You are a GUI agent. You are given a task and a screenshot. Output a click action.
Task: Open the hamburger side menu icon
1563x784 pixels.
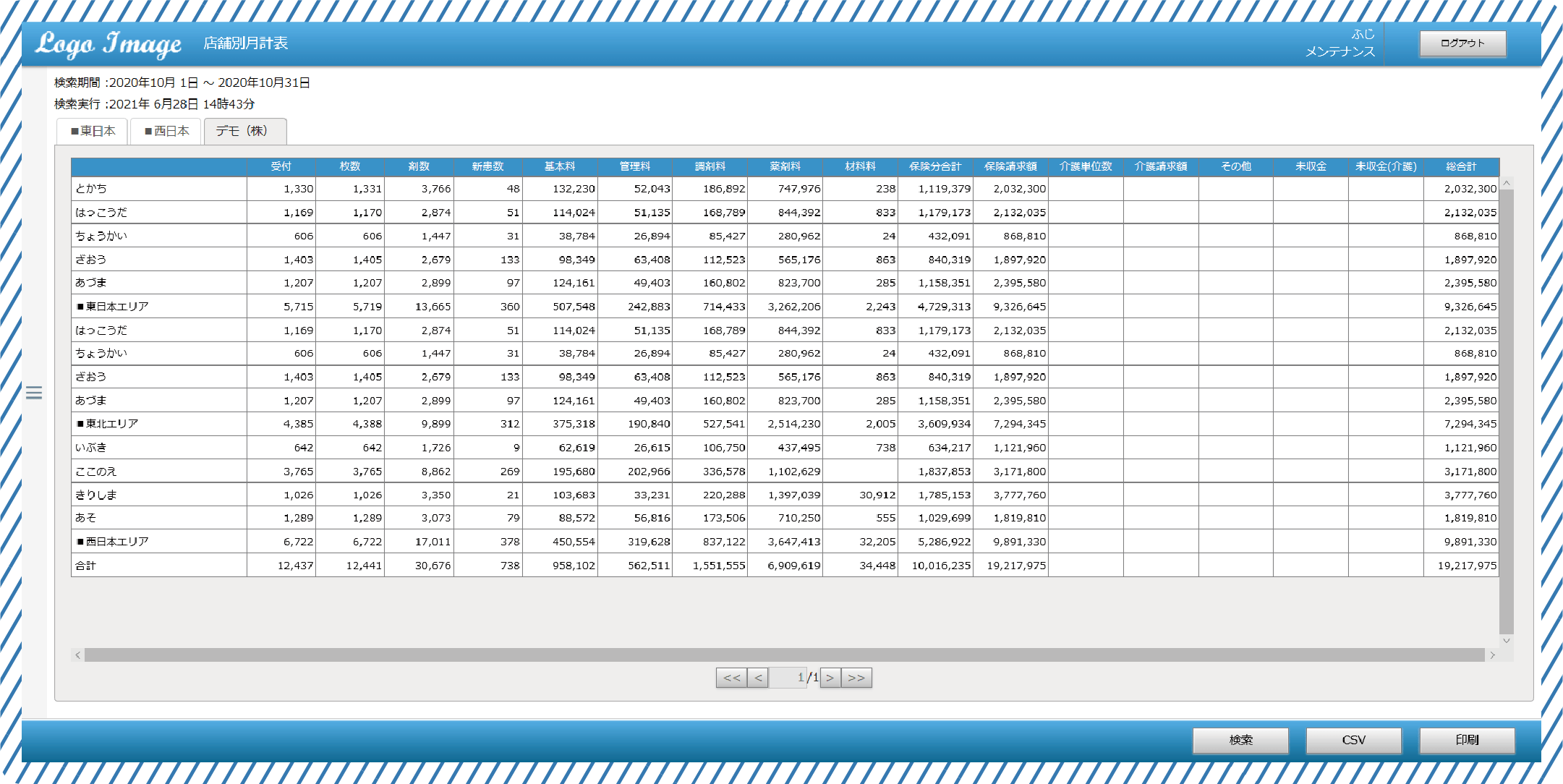click(x=34, y=393)
